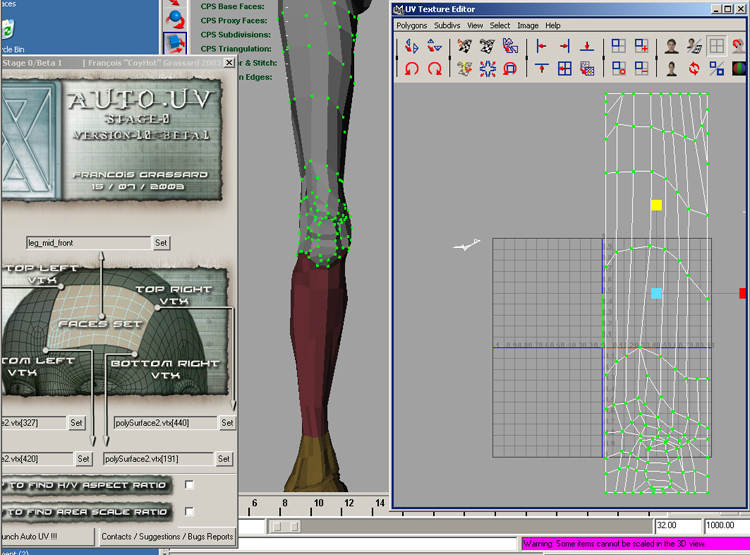Rotate UVs counterclockwise with red arrow icon

(x=410, y=69)
